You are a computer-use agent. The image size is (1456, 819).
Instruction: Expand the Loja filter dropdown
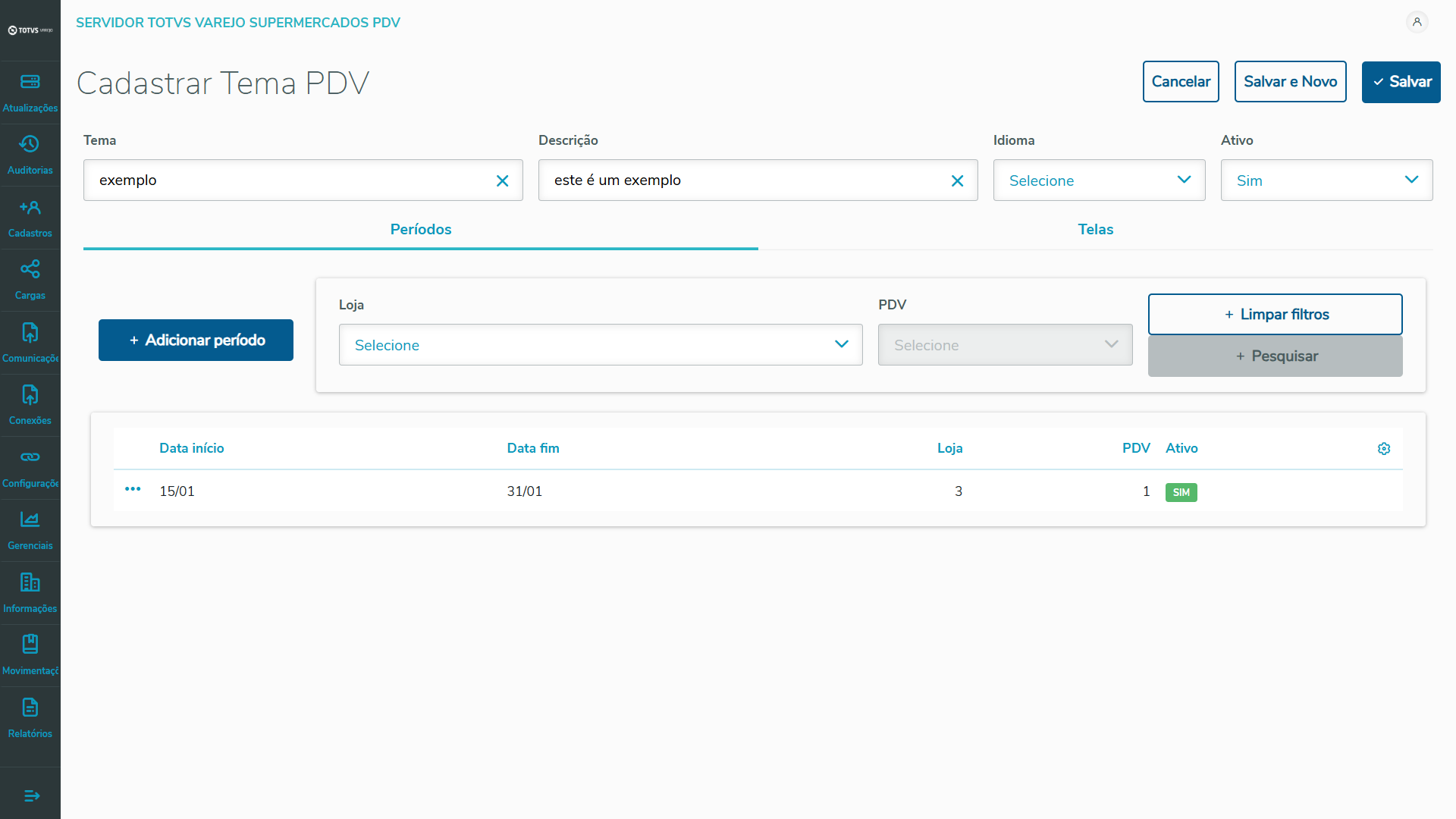(600, 345)
